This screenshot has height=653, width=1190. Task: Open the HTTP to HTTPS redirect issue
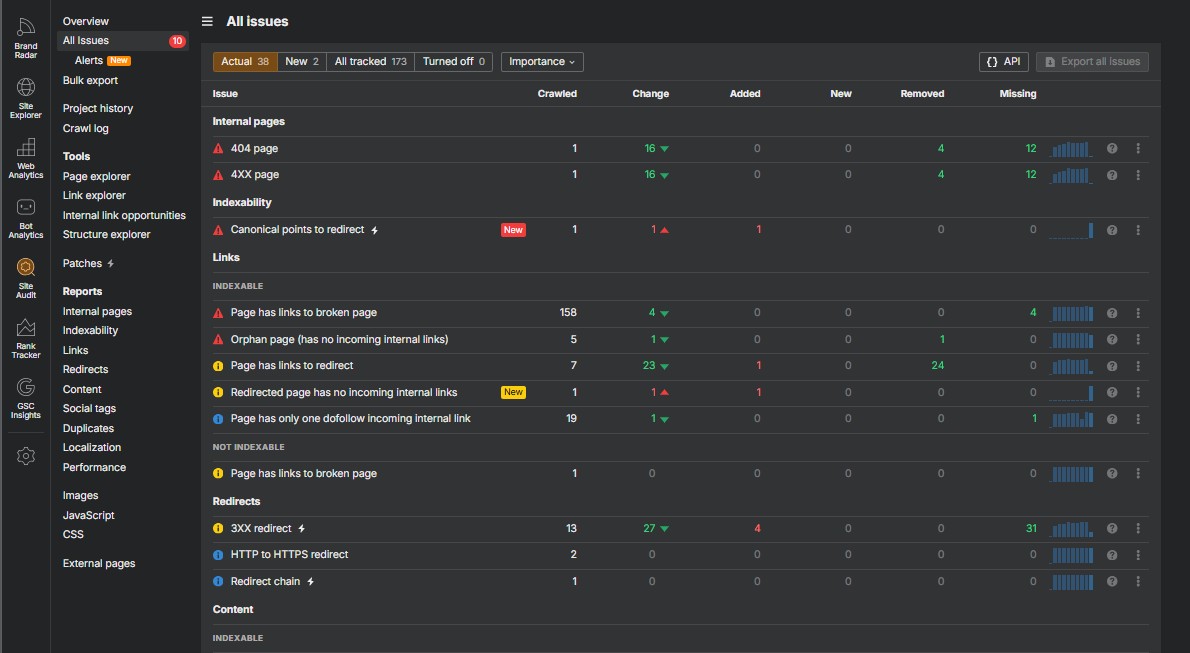coord(289,555)
